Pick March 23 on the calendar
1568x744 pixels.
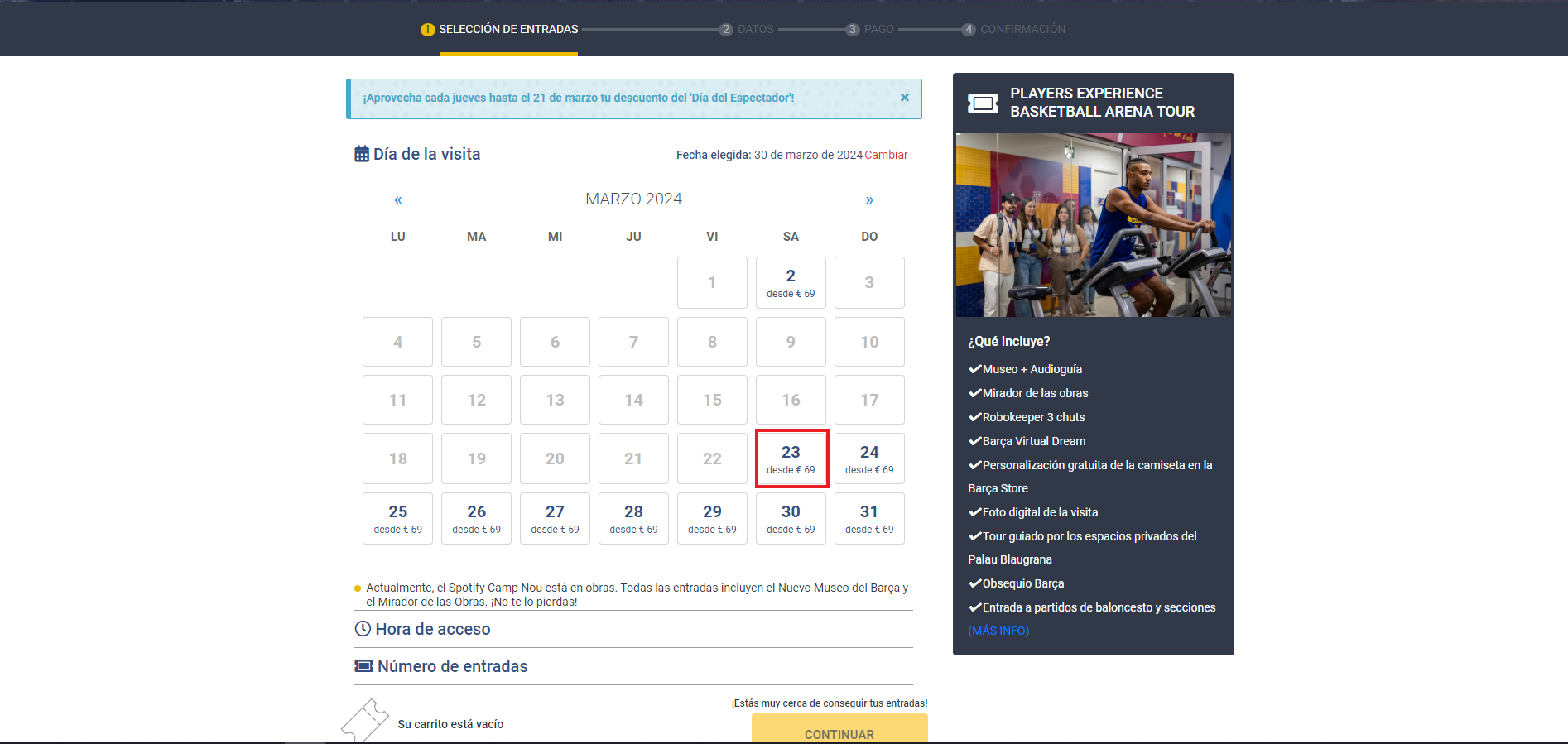791,458
